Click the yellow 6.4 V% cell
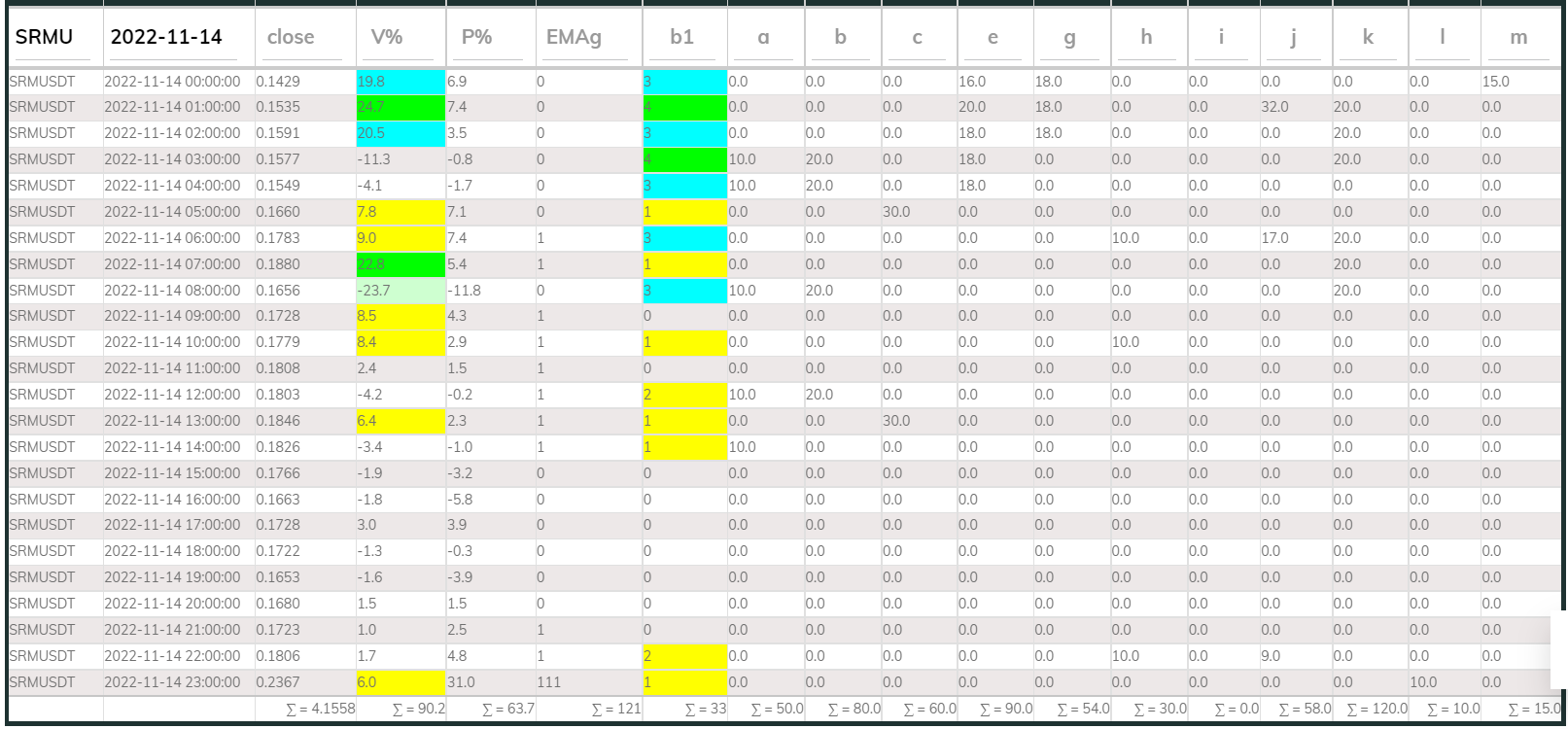This screenshot has height=729, width=1568. (400, 421)
